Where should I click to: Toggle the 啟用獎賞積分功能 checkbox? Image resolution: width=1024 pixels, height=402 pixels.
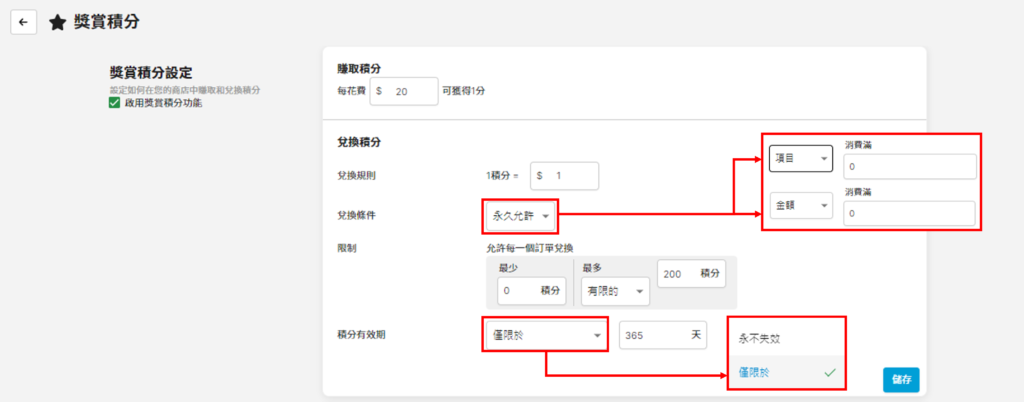point(114,102)
